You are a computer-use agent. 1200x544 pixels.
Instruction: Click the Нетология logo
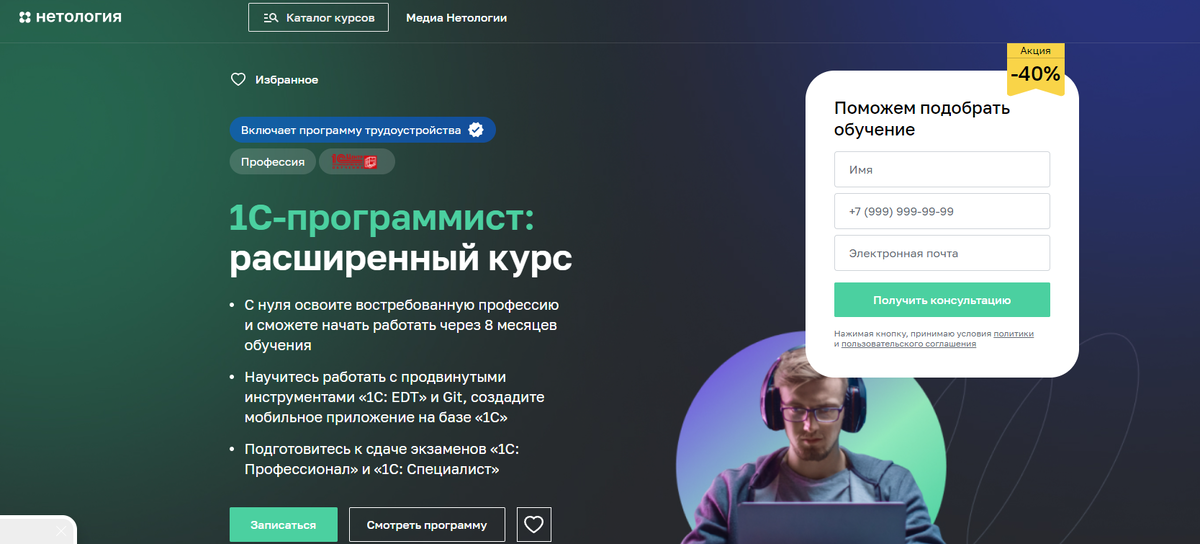pos(70,16)
